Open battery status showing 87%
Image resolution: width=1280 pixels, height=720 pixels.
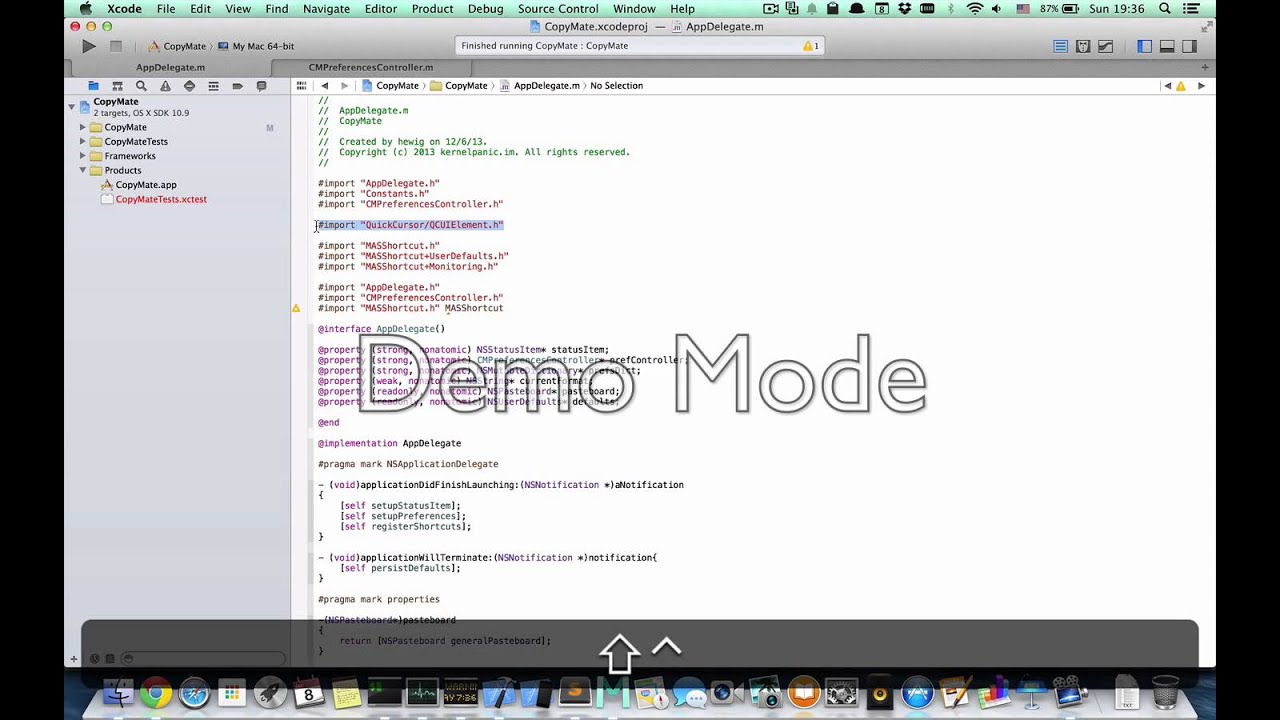pos(1057,8)
